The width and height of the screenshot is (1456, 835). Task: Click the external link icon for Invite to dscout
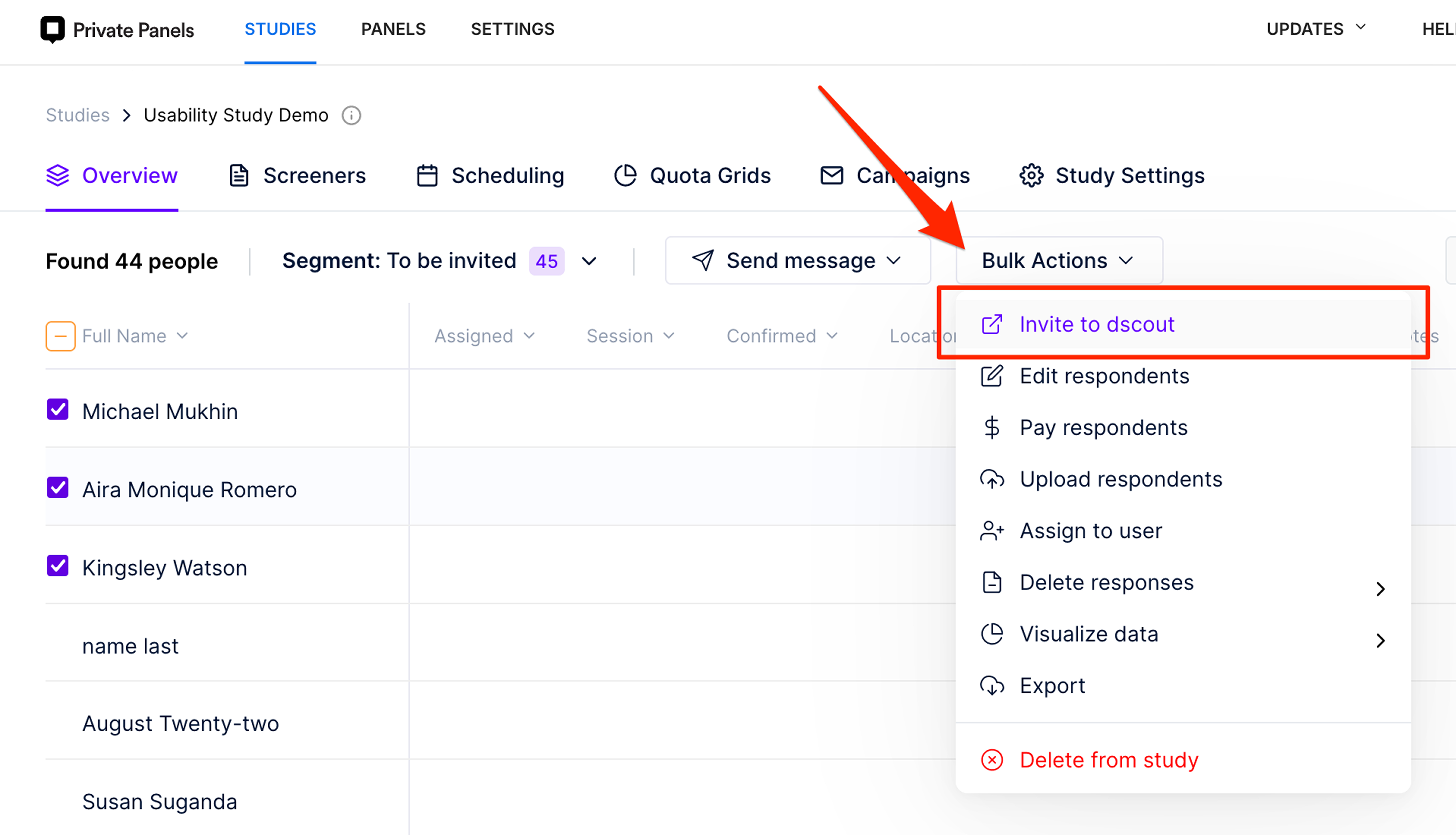point(992,325)
